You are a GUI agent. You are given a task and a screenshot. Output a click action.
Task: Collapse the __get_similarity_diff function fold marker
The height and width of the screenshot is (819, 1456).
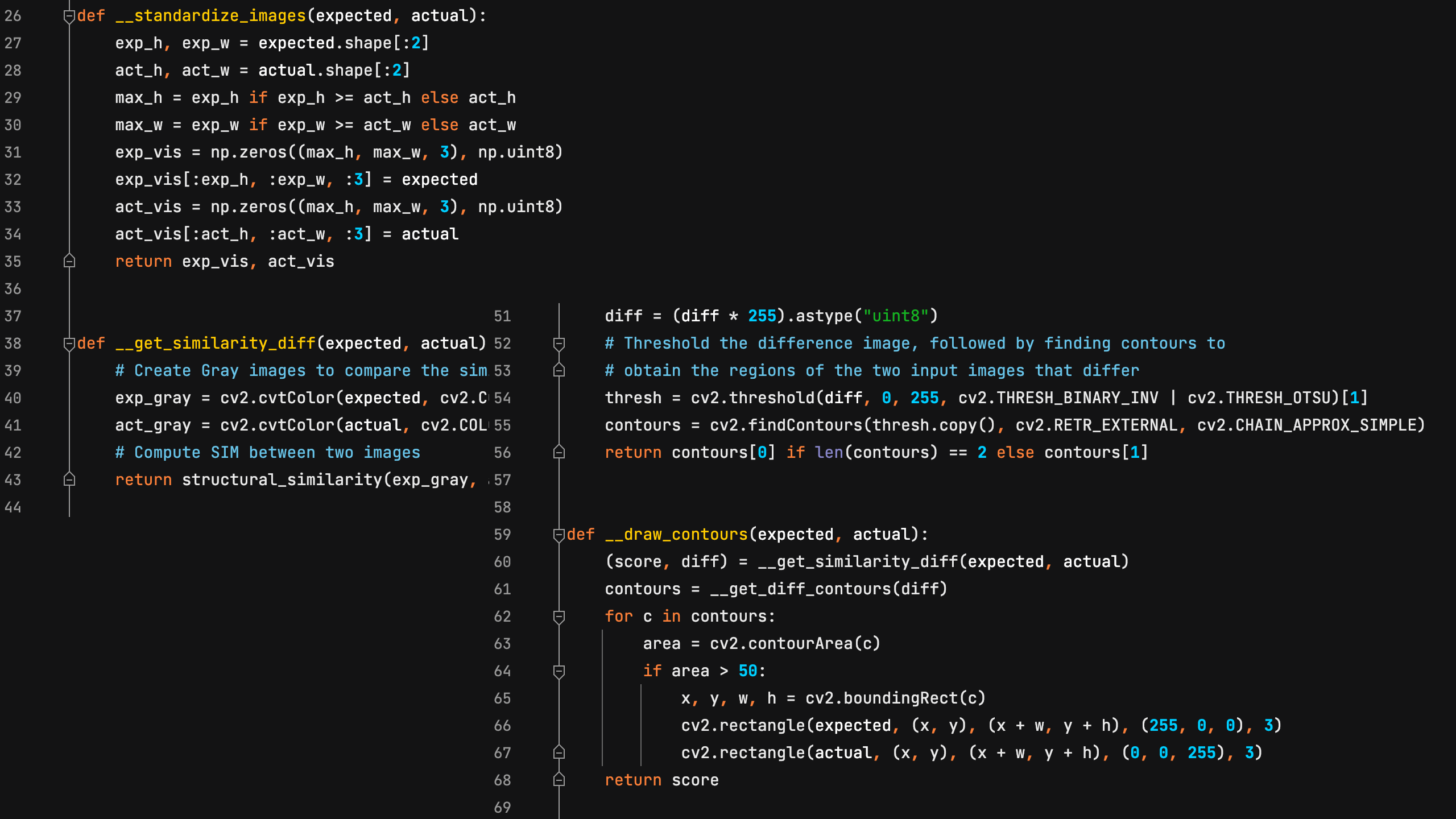[x=69, y=344]
